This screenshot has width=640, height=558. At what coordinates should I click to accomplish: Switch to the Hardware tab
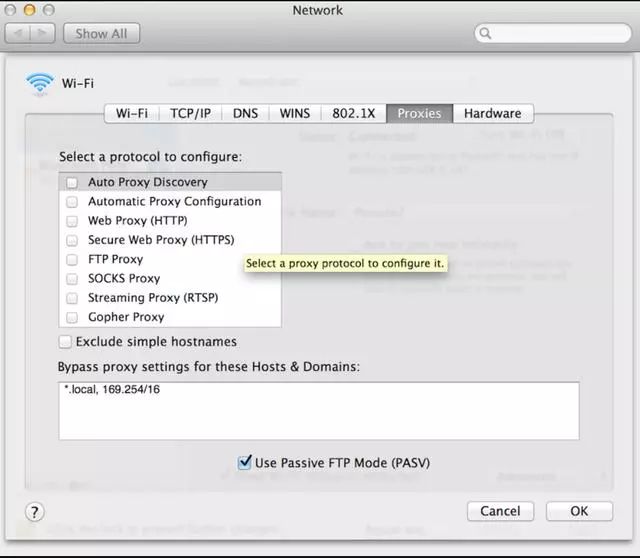493,113
